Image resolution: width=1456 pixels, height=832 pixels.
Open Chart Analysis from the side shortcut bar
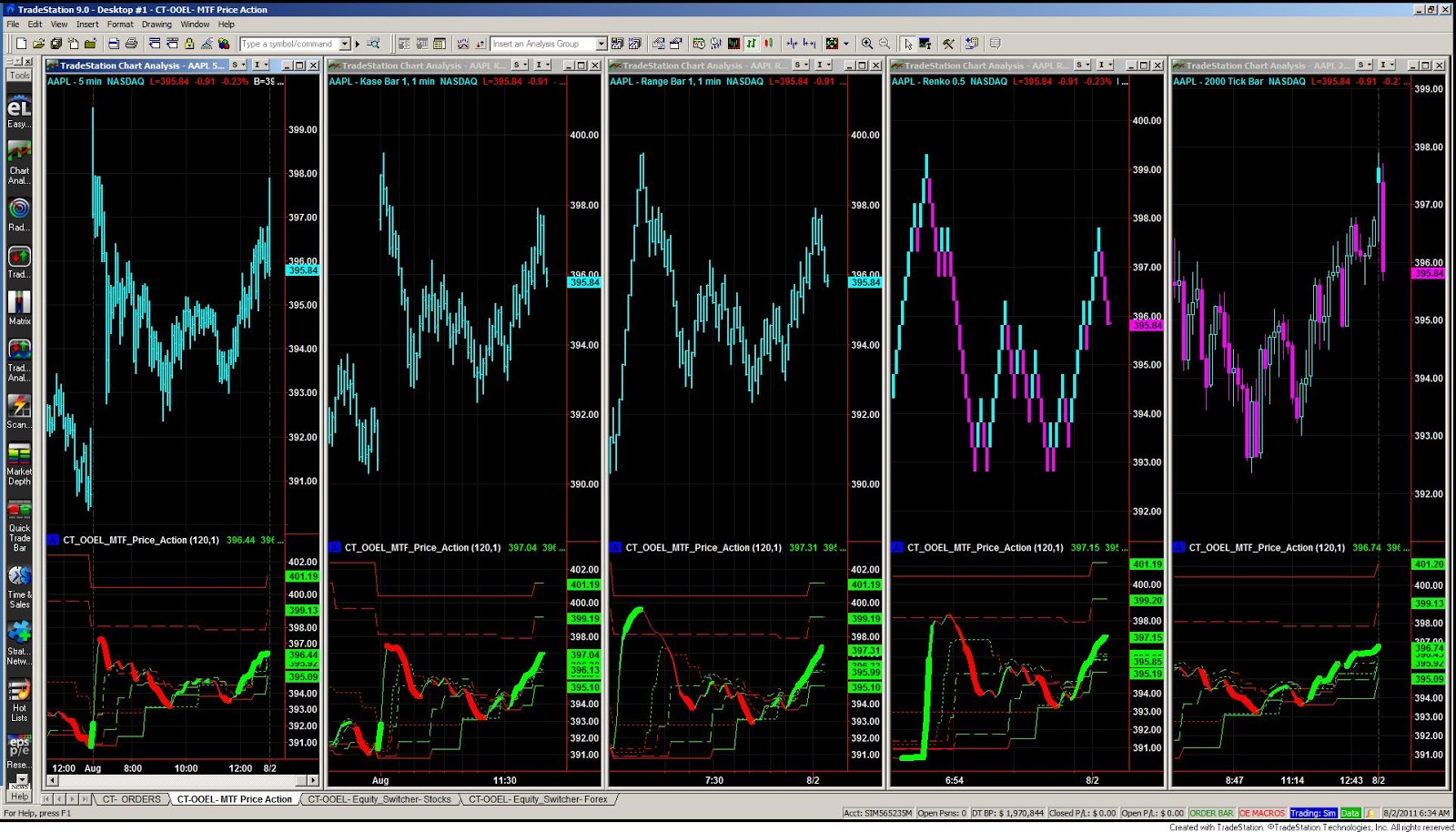tap(19, 164)
